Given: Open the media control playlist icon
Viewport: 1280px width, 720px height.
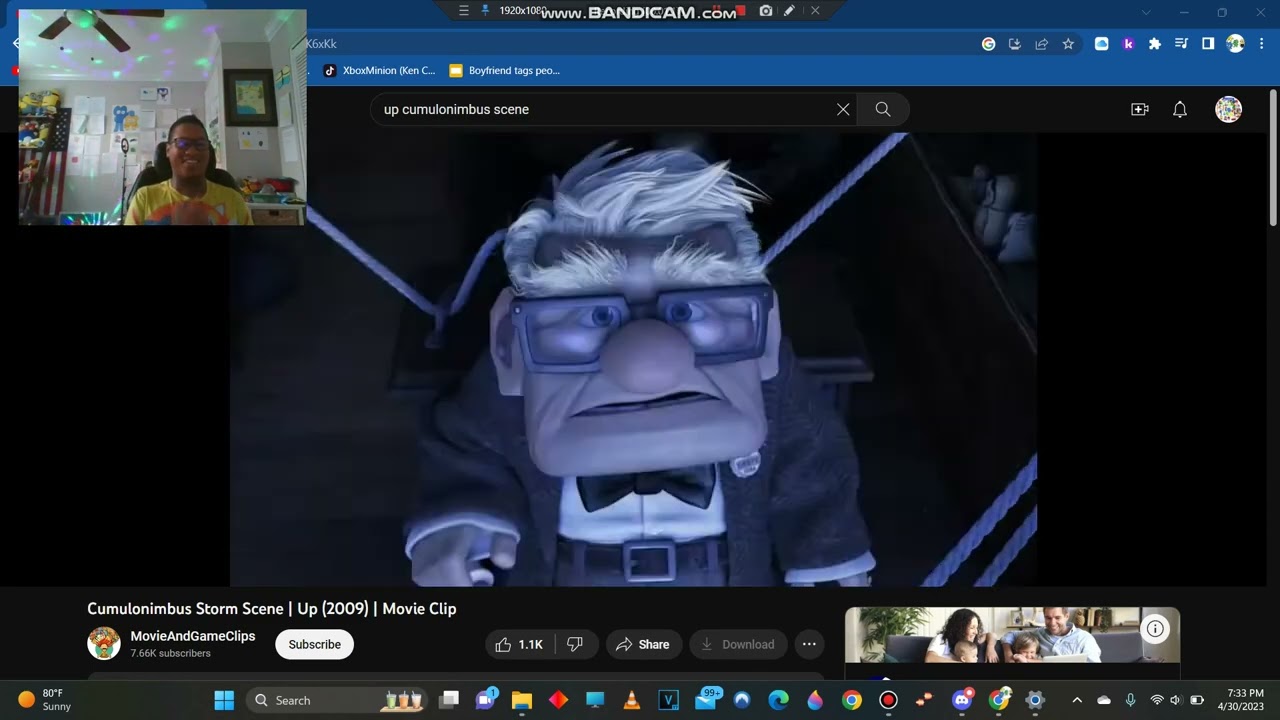Looking at the screenshot, I should click(1181, 44).
